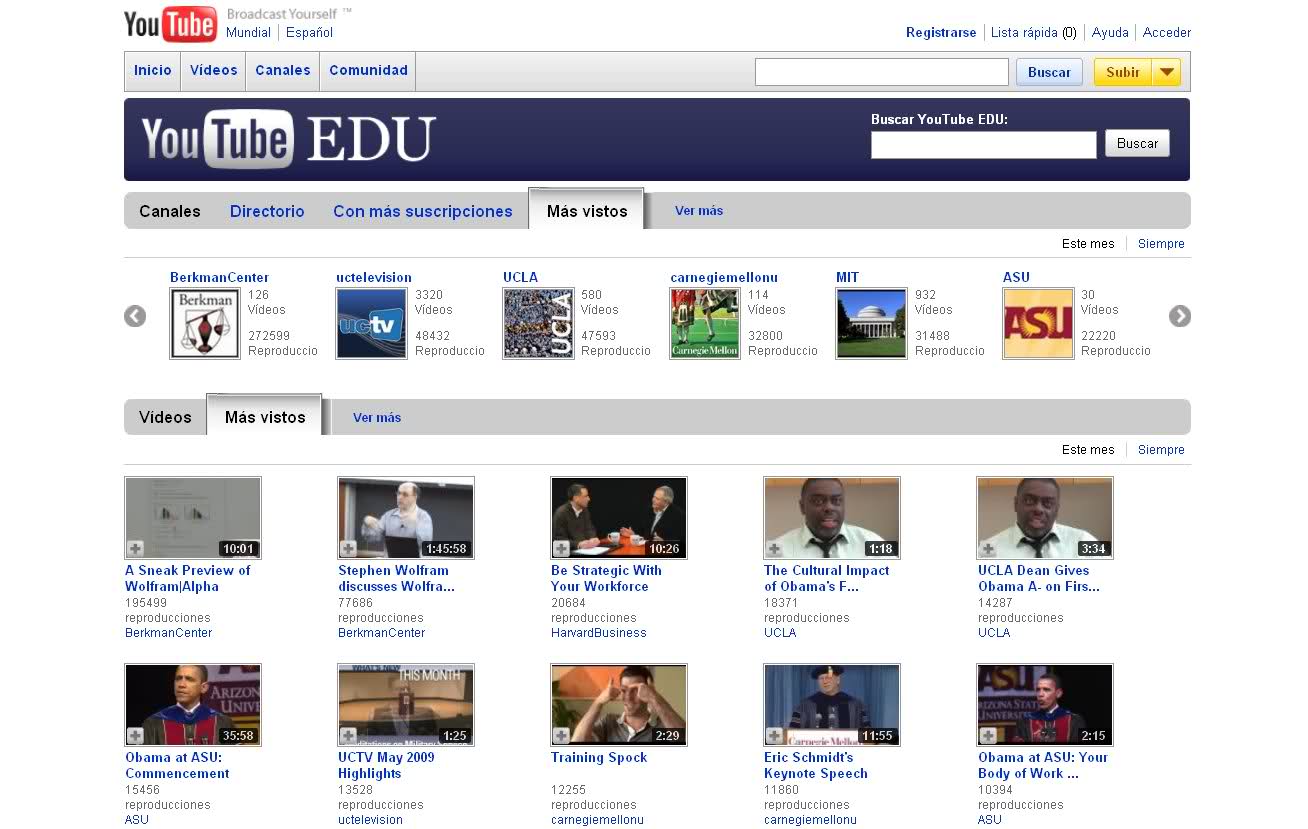
Task: Play Be Strategic With Your Workforce thumbnail
Action: coord(619,518)
